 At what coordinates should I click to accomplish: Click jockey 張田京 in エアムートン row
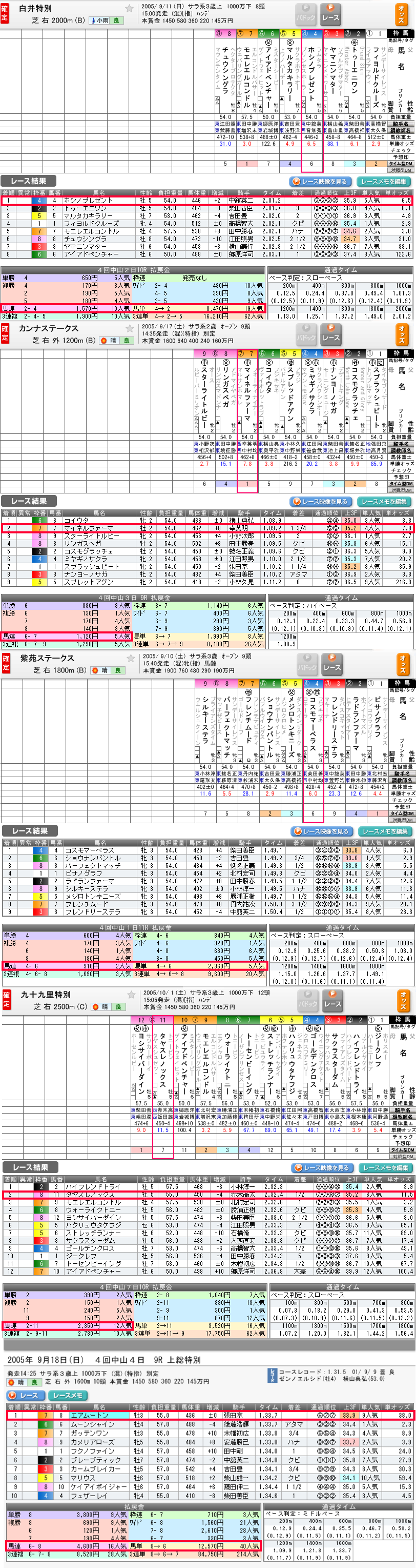point(233,1415)
